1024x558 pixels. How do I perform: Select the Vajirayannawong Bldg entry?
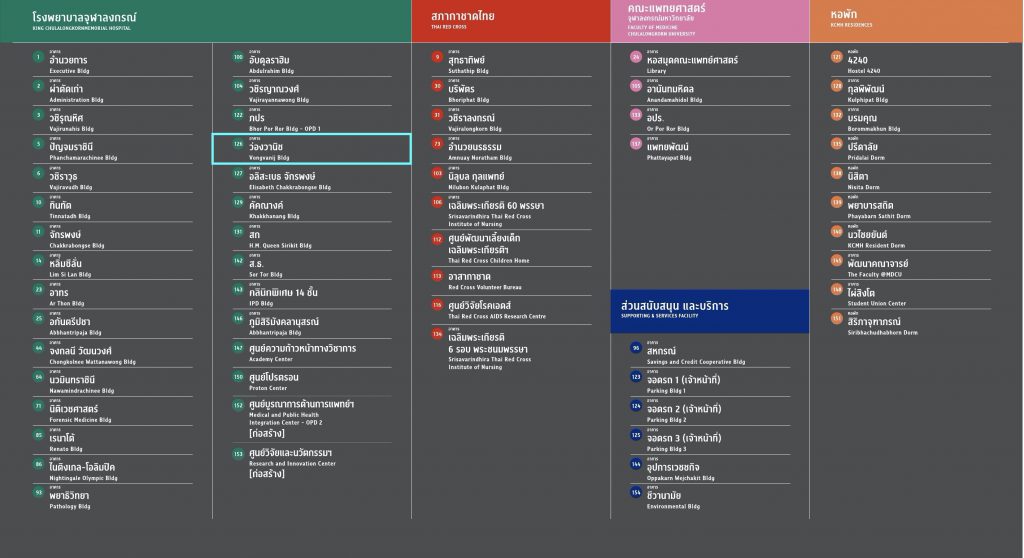(x=312, y=91)
